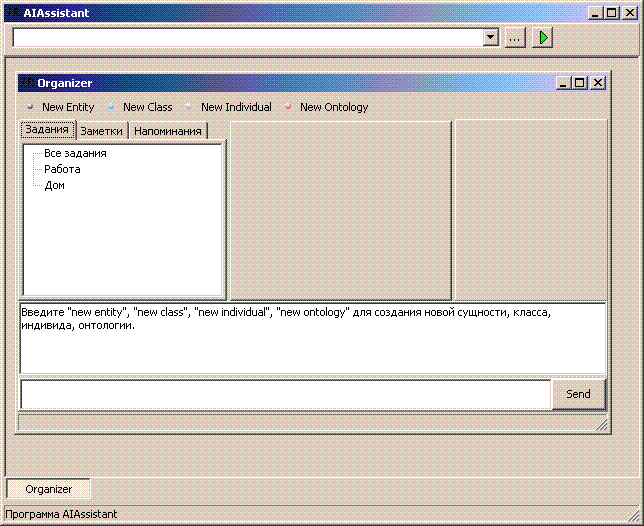
Task: Select Все задания in the tree
Action: 75,154
